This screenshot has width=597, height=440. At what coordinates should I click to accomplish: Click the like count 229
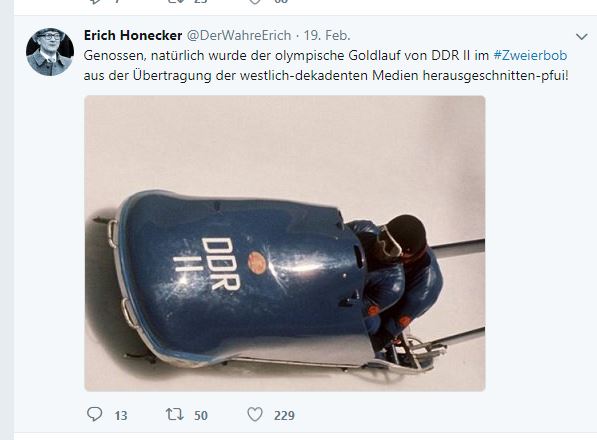coord(284,415)
